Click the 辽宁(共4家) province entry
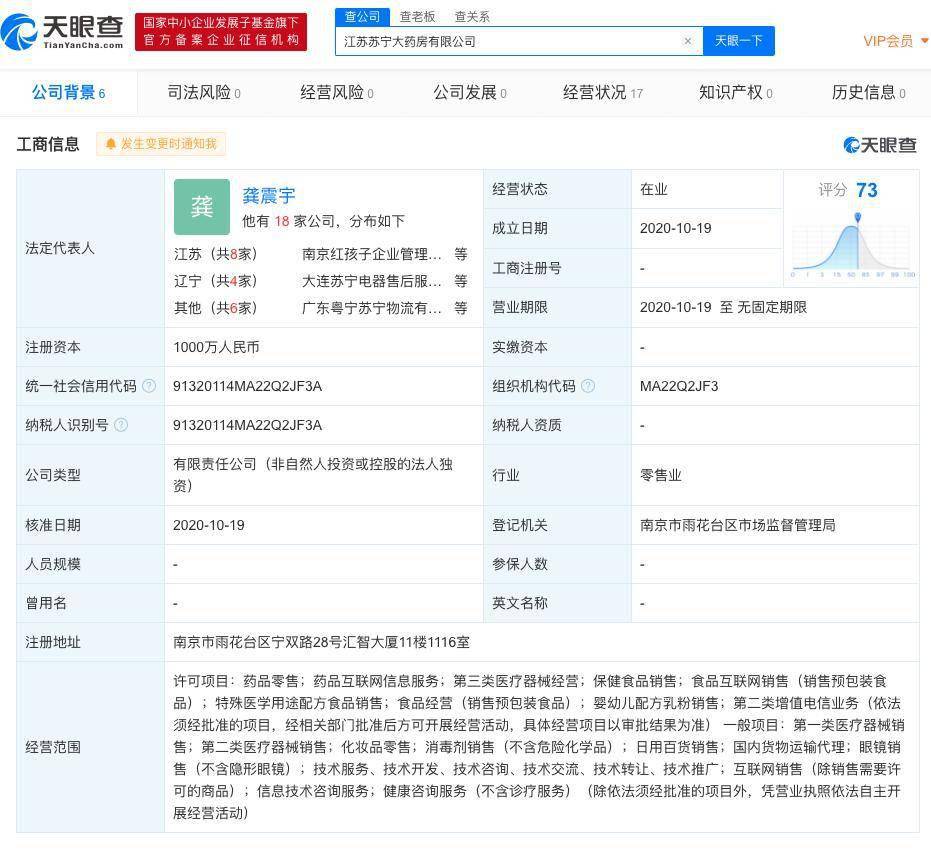Viewport: 931px width, 853px height. (216, 281)
